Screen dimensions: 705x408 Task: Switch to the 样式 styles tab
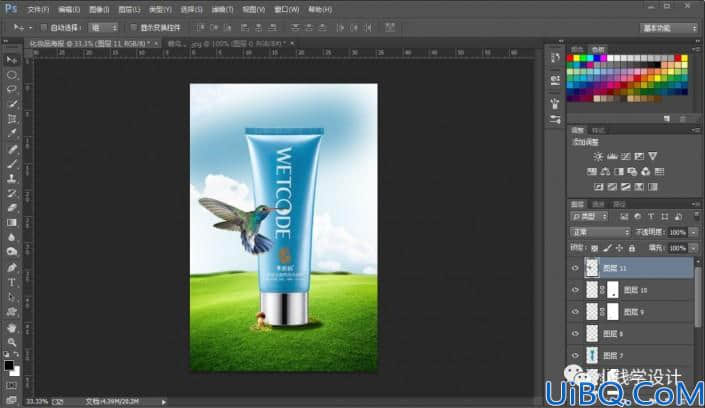[598, 130]
